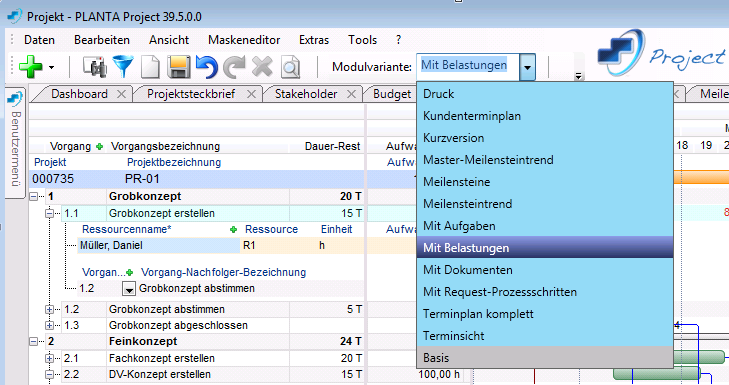The width and height of the screenshot is (729, 385).
Task: Open the Bearbeiten menu
Action: point(102,40)
